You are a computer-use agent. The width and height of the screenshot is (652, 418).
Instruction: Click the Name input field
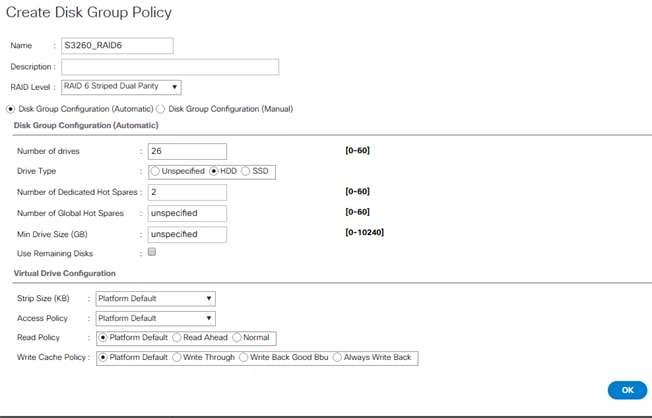point(117,46)
